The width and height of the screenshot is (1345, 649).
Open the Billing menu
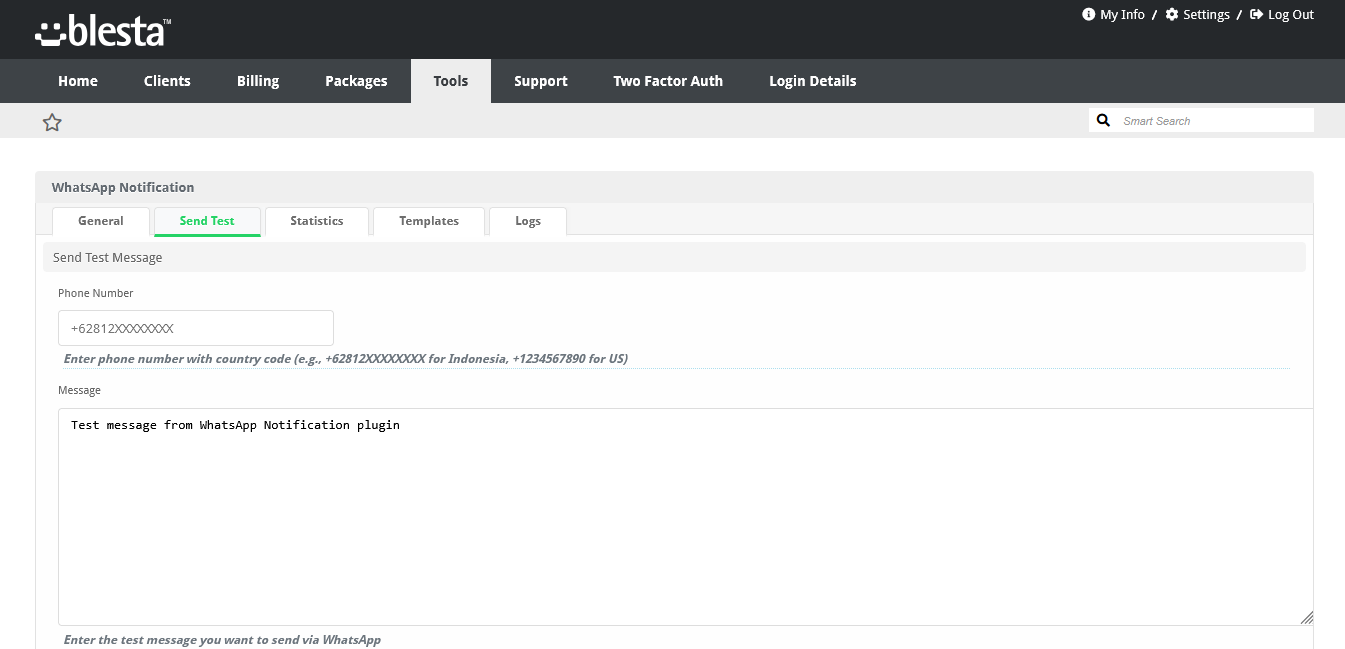click(x=258, y=81)
